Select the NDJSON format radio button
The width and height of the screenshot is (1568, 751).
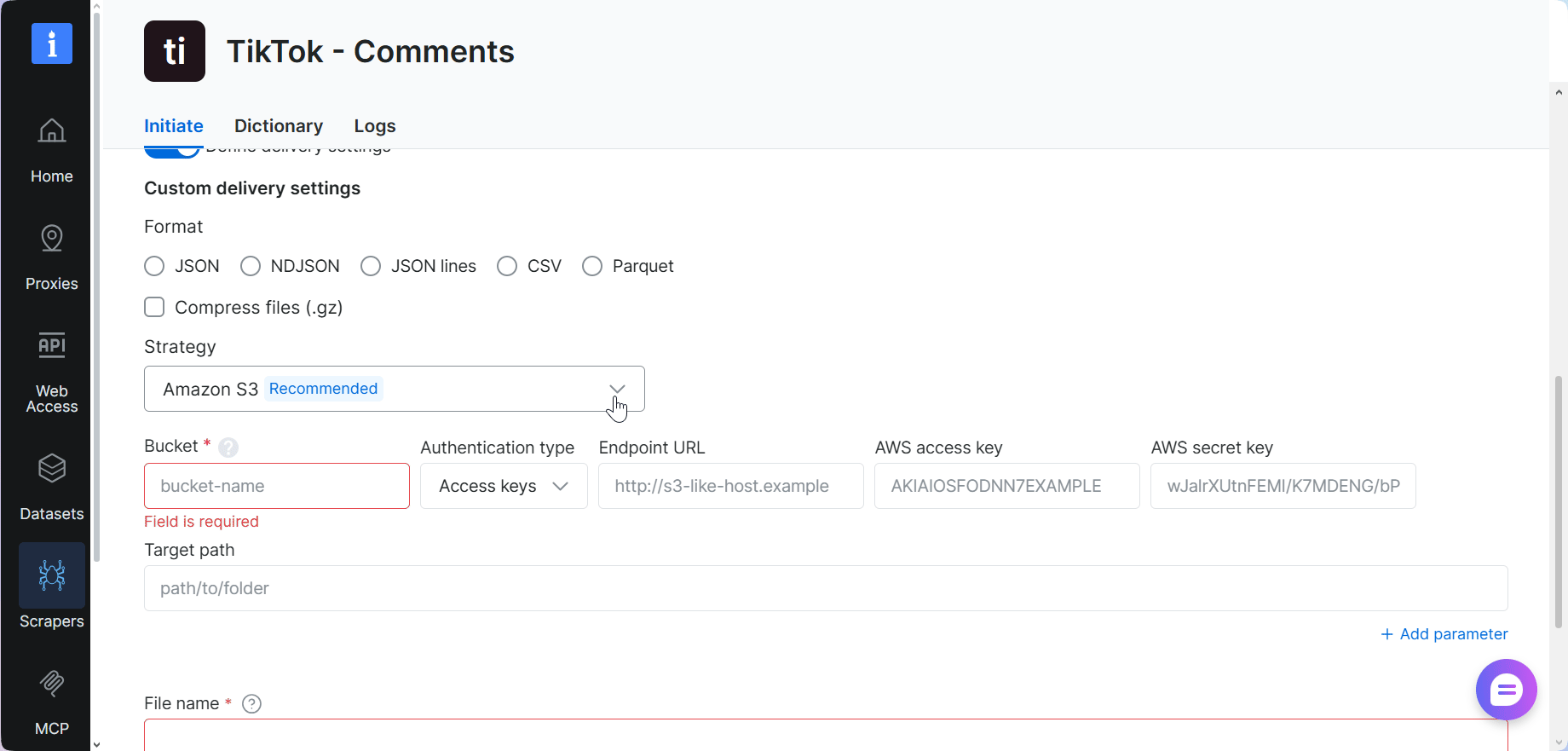click(x=251, y=266)
